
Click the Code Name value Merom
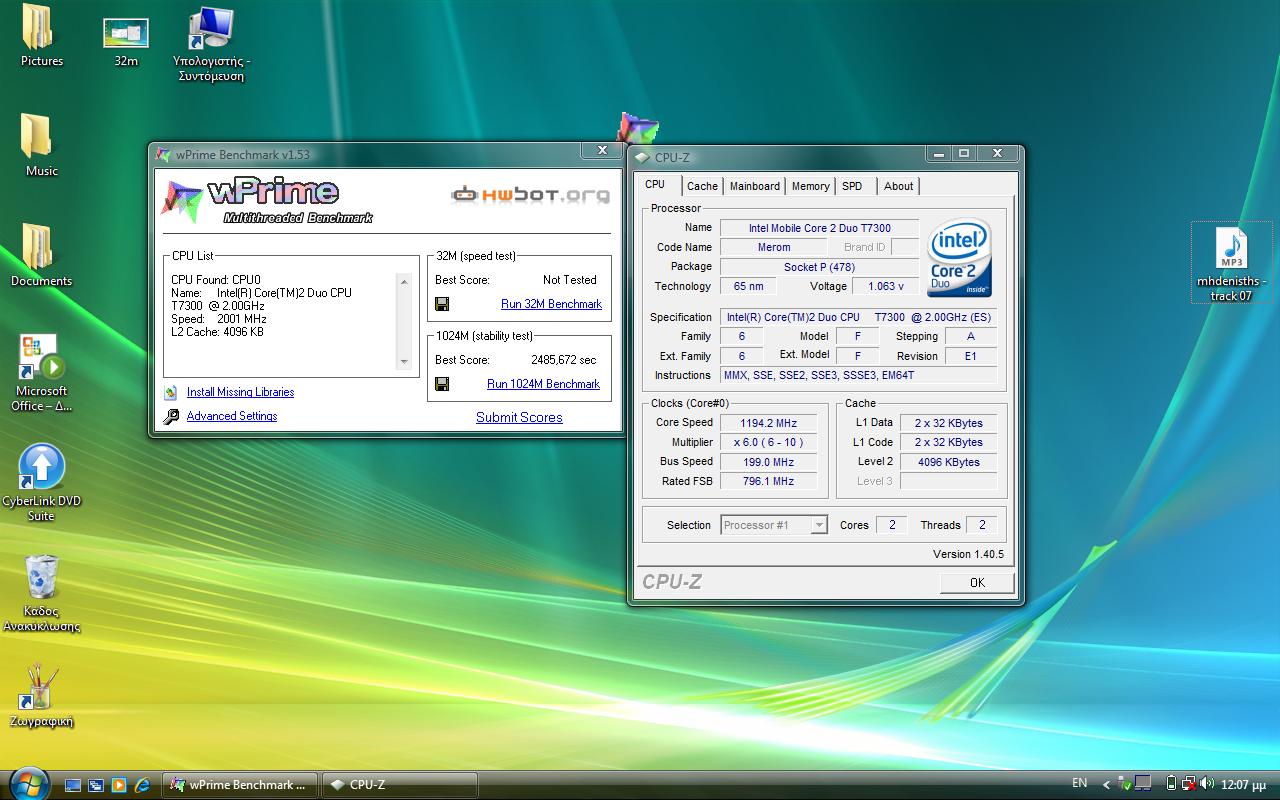(773, 247)
